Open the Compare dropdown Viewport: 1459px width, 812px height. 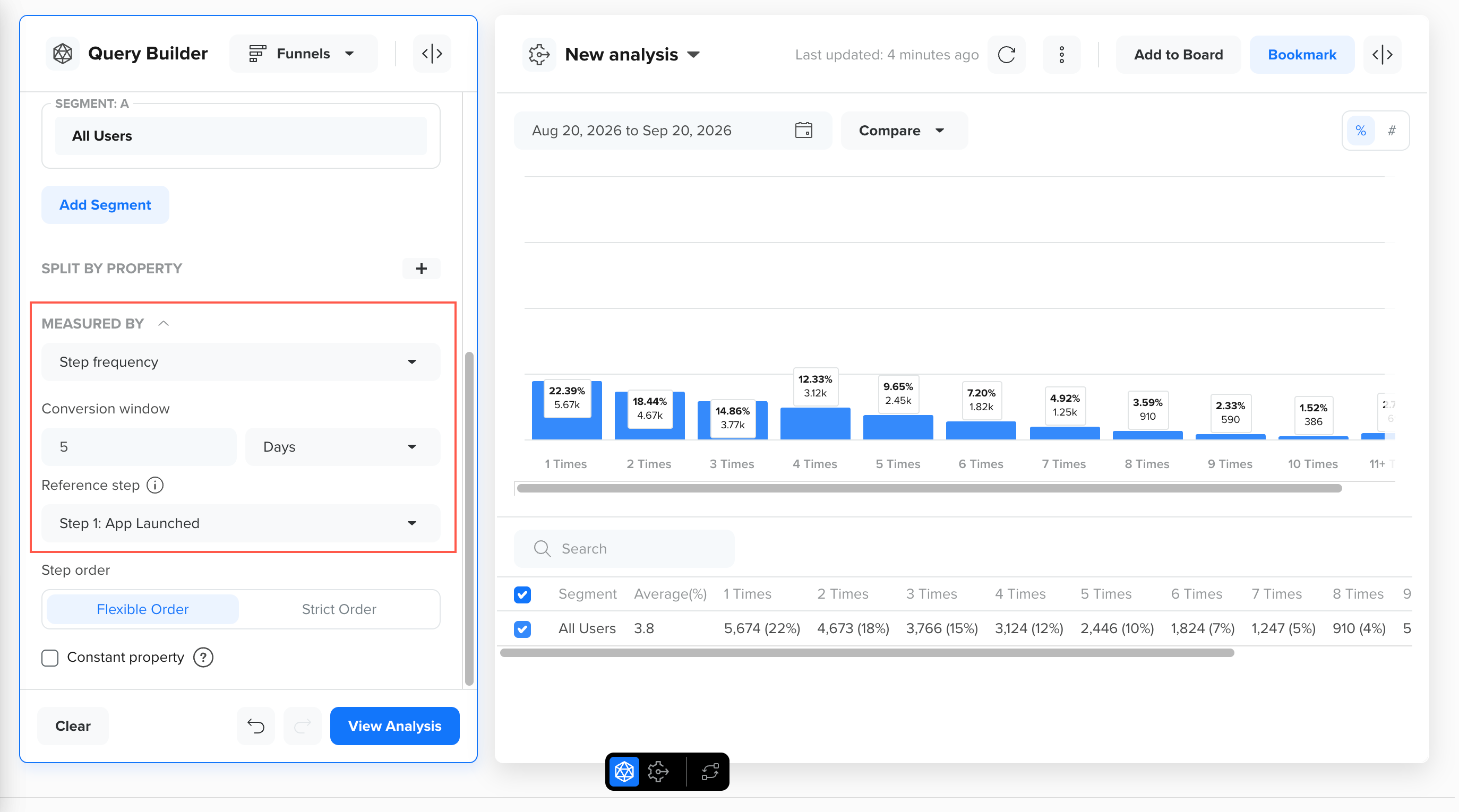(x=904, y=130)
